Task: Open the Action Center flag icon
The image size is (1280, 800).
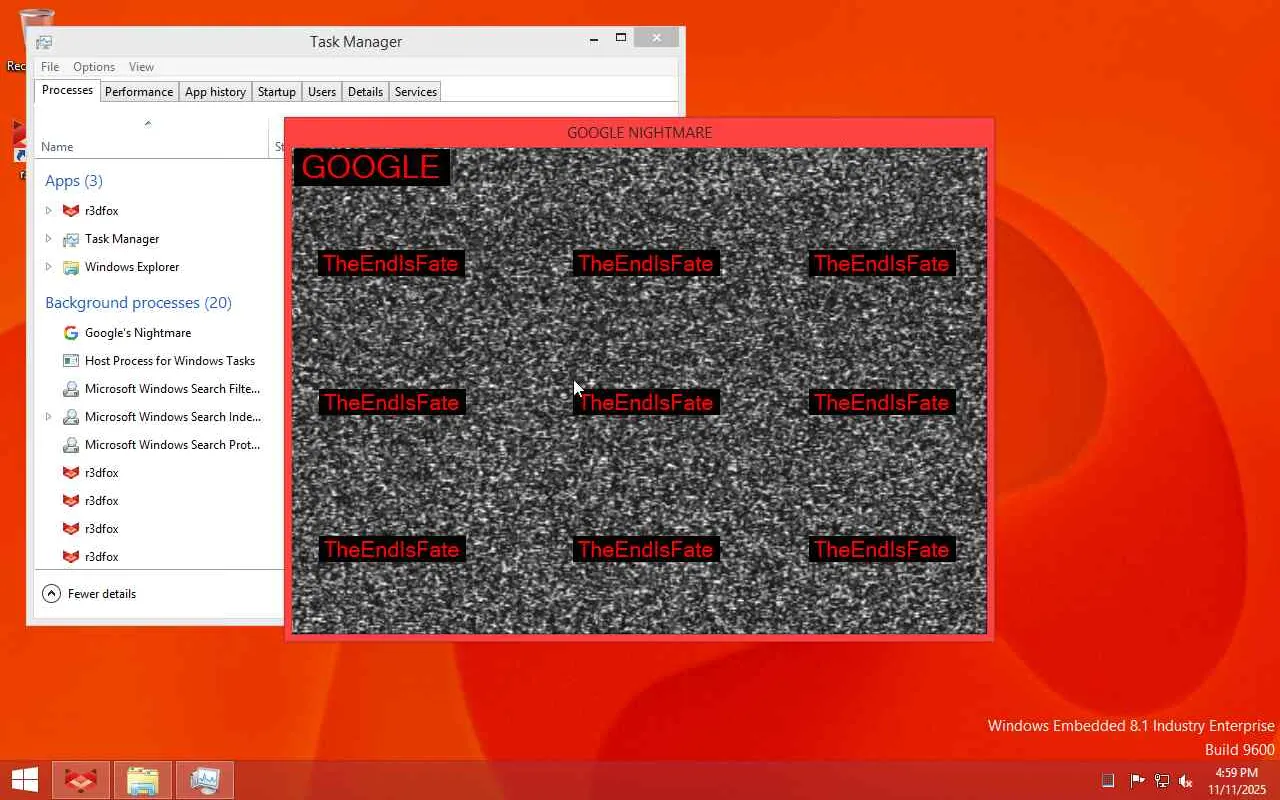Action: [x=1137, y=781]
